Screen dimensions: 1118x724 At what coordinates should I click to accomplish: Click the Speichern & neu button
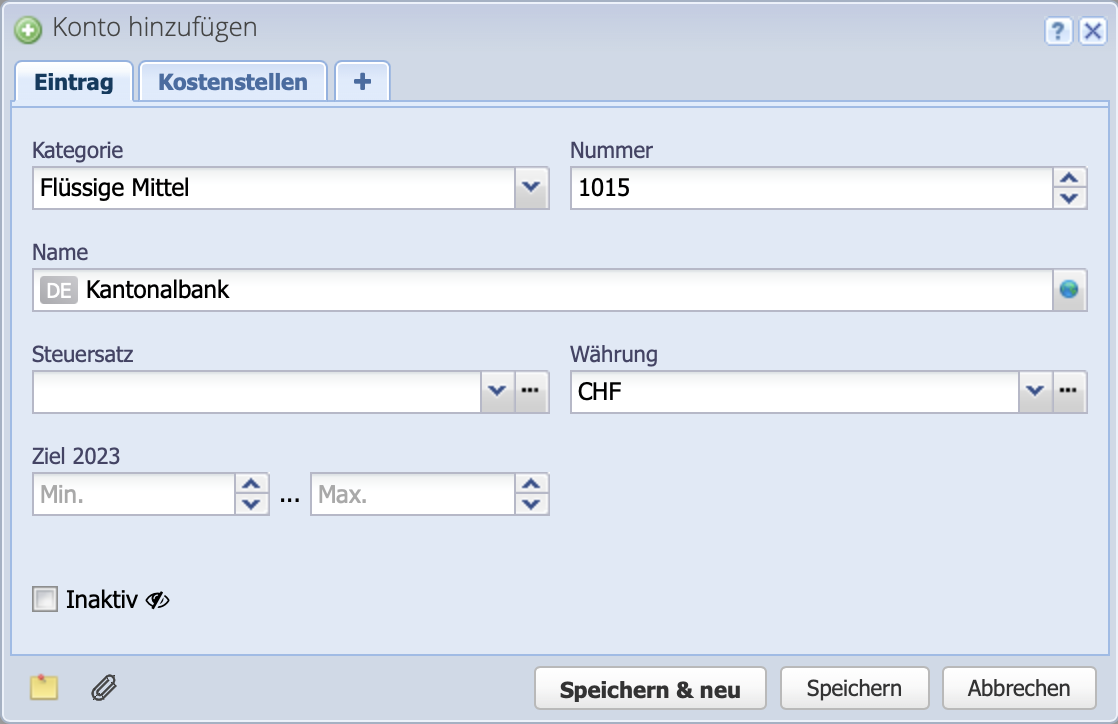(x=650, y=688)
